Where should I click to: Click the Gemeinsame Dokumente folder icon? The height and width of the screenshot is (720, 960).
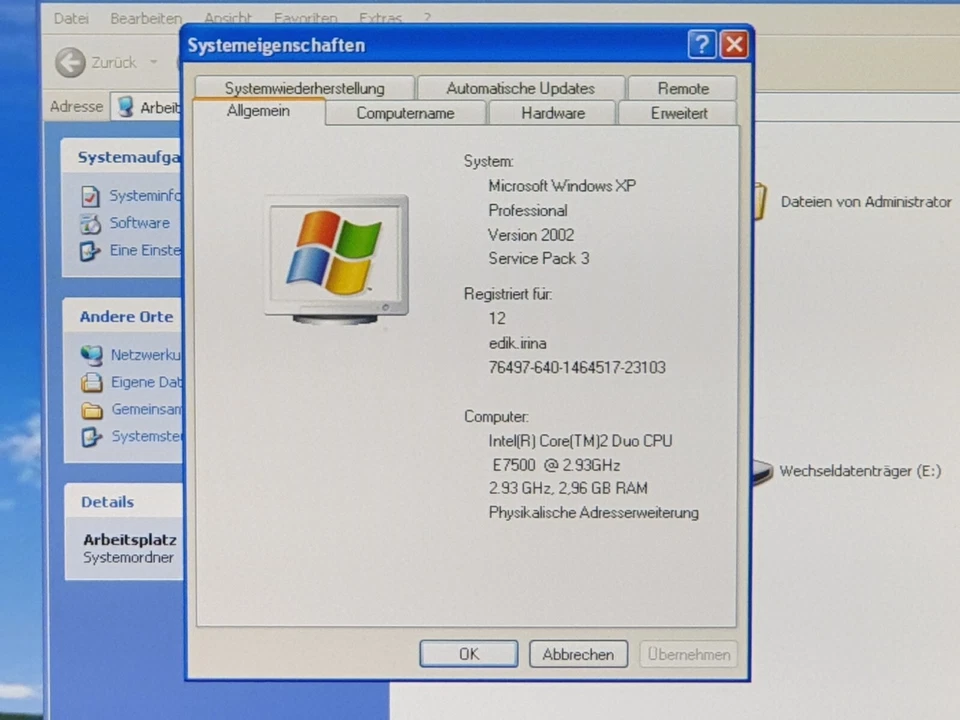[x=92, y=410]
